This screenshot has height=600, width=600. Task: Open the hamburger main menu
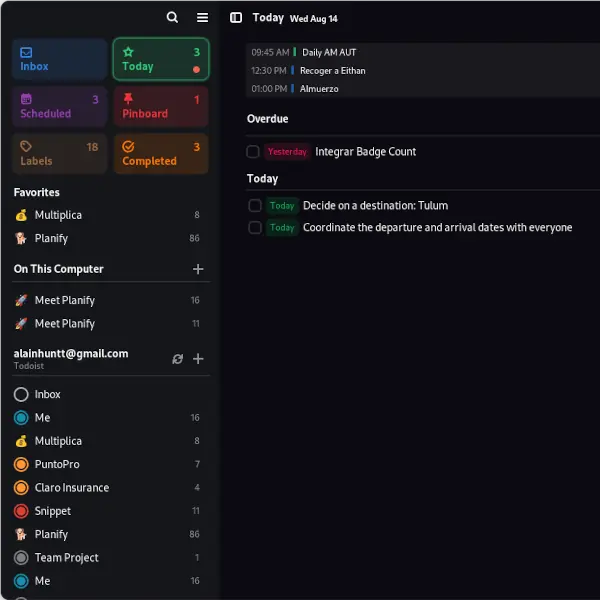tap(202, 17)
